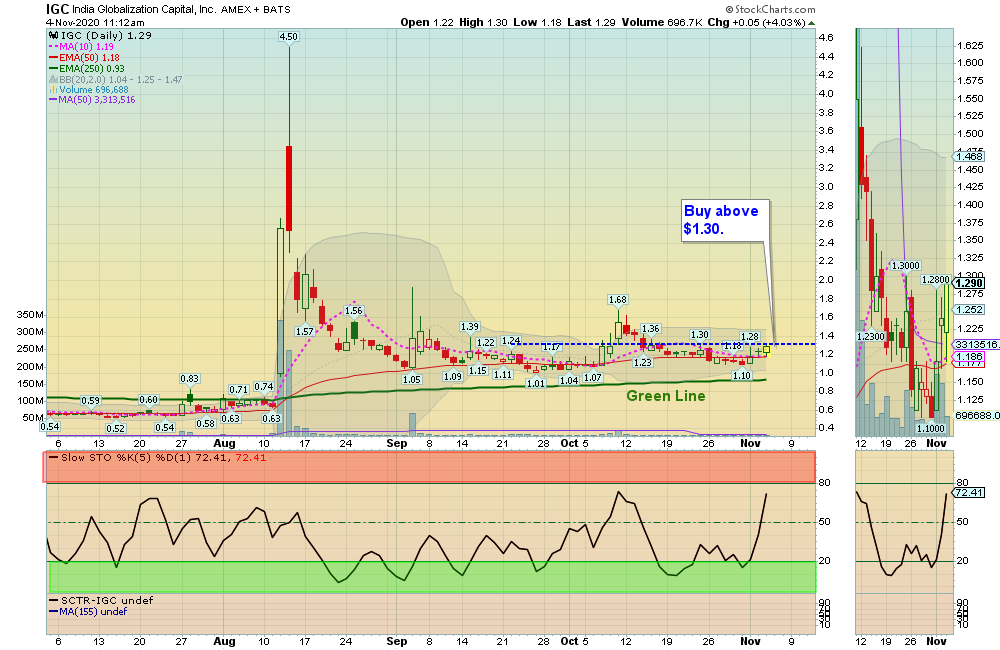Click the 1.468 upper band tag in zoom panel
Image resolution: width=1000 pixels, height=650 pixels.
coord(969,156)
